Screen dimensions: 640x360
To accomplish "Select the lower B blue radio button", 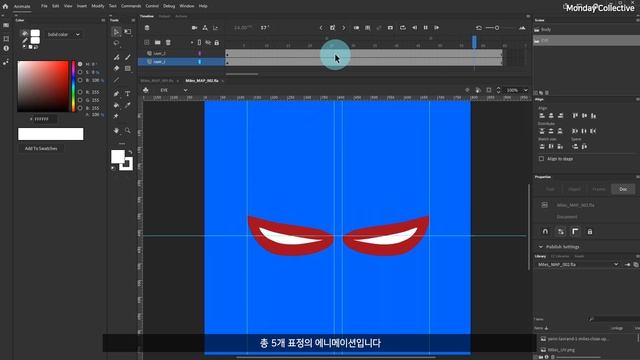I will [80, 108].
